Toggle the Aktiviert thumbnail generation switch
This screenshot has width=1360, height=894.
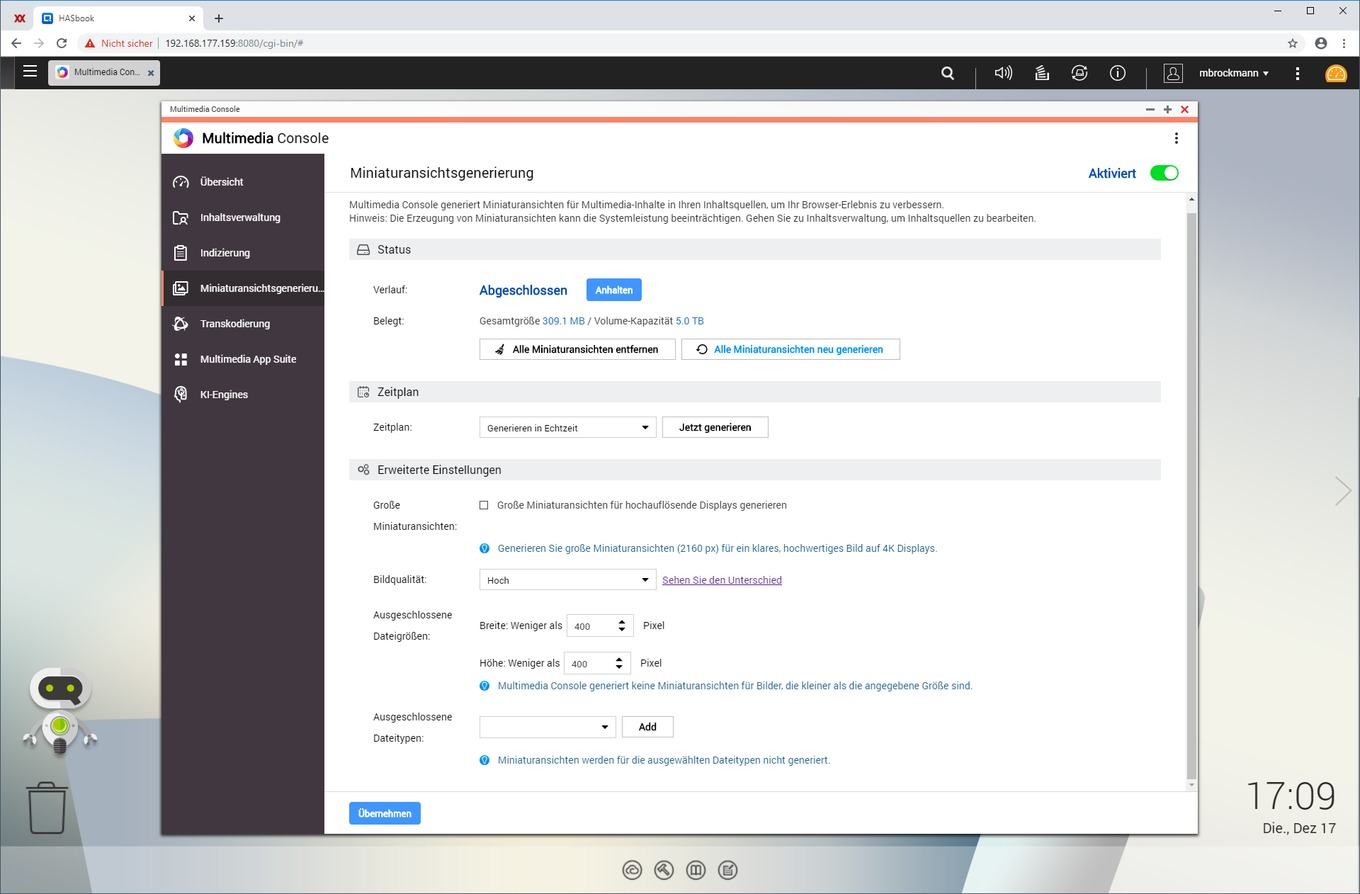pos(1164,173)
